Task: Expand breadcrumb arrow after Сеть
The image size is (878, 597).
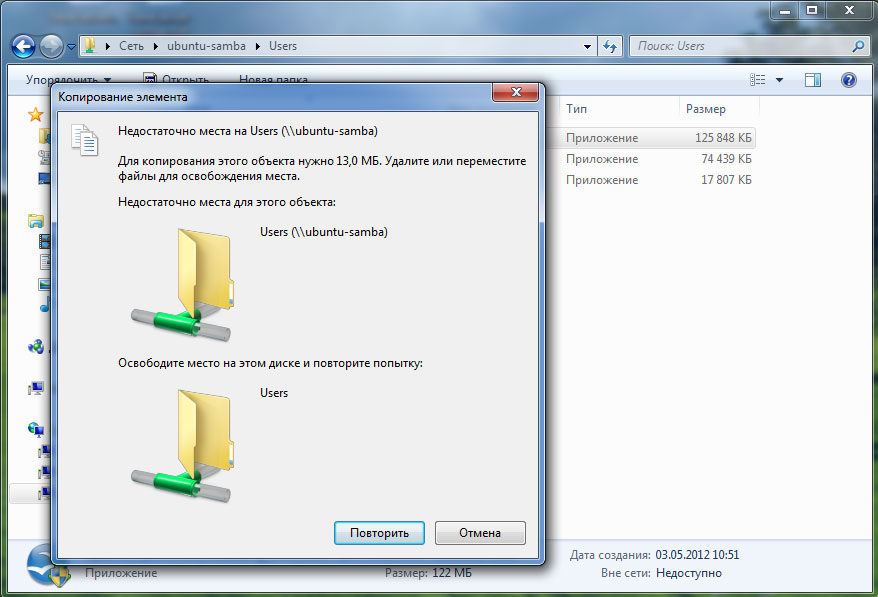Action: point(156,46)
